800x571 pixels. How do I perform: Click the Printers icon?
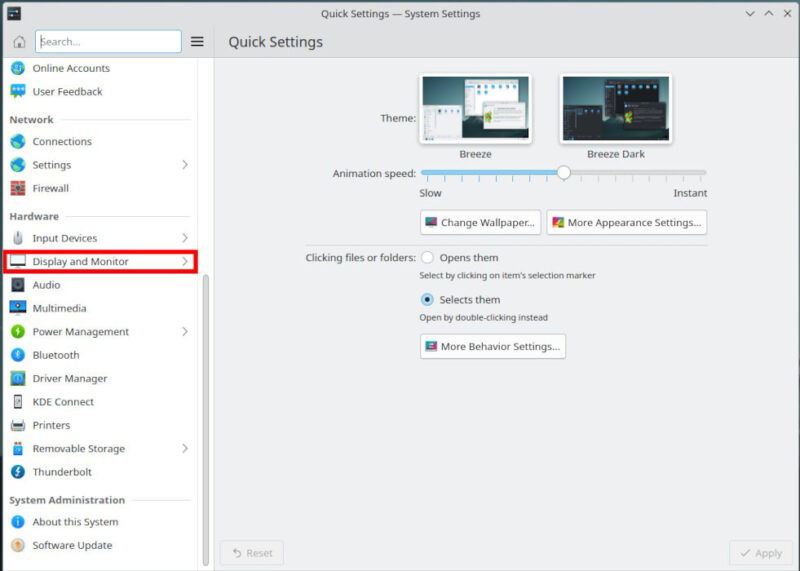click(x=18, y=425)
